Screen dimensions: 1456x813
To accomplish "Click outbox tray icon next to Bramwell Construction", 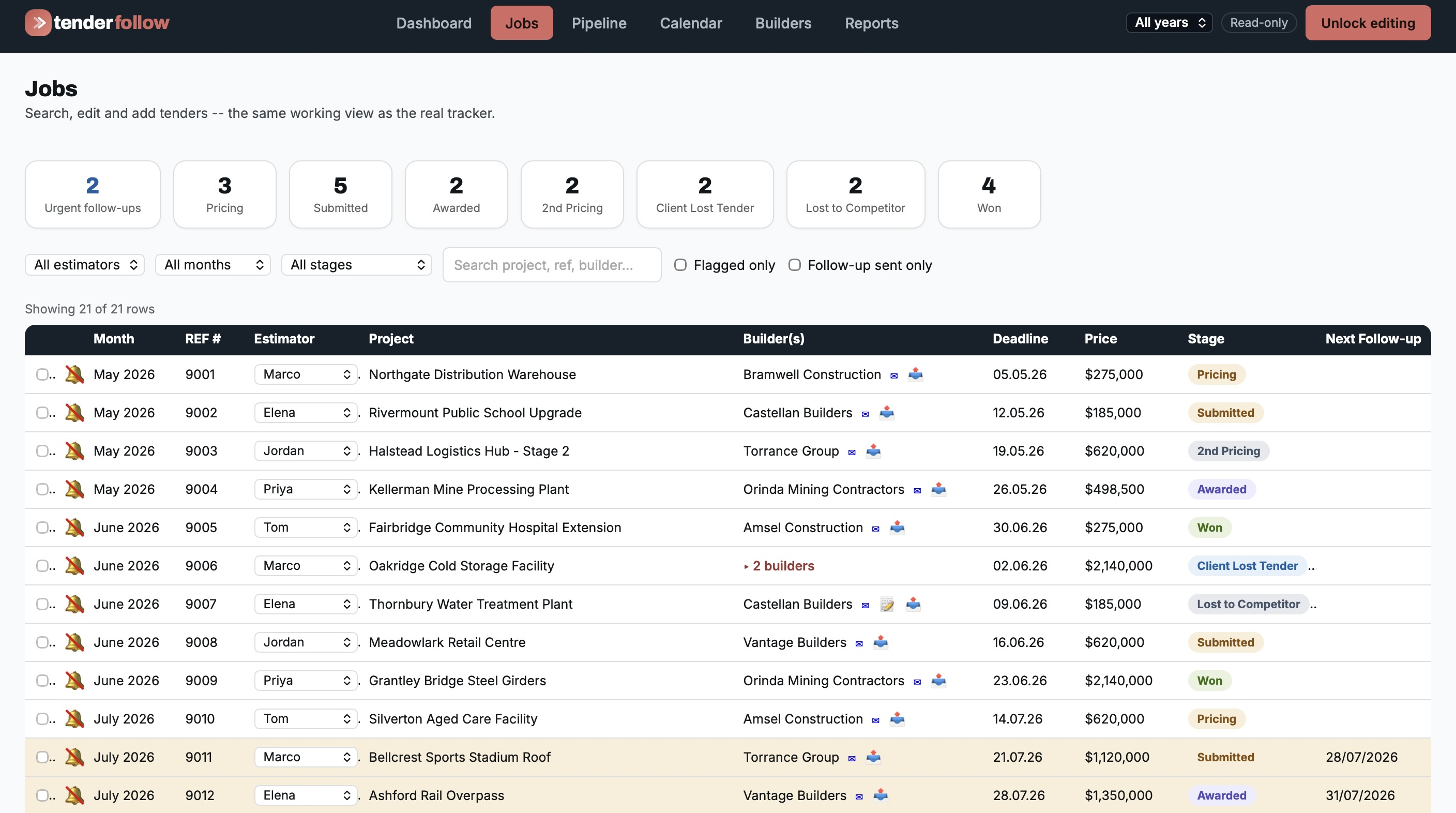I will [x=915, y=374].
